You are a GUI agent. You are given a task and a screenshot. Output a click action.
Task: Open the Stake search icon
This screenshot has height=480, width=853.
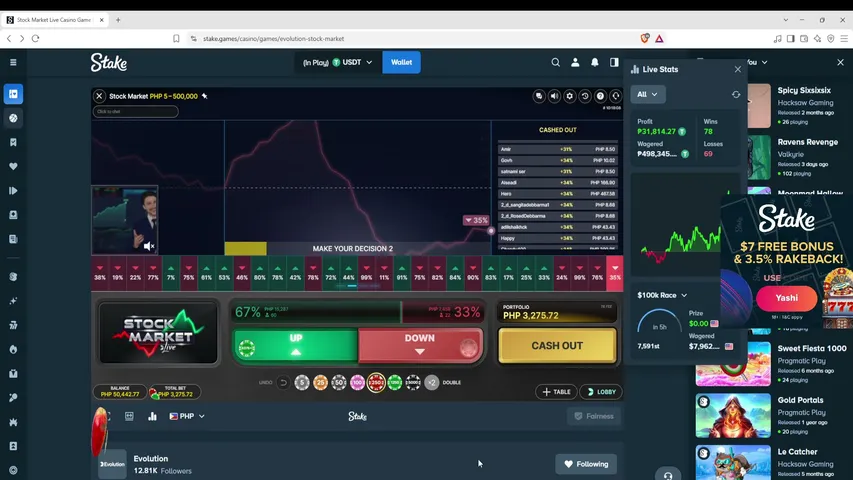coord(555,63)
